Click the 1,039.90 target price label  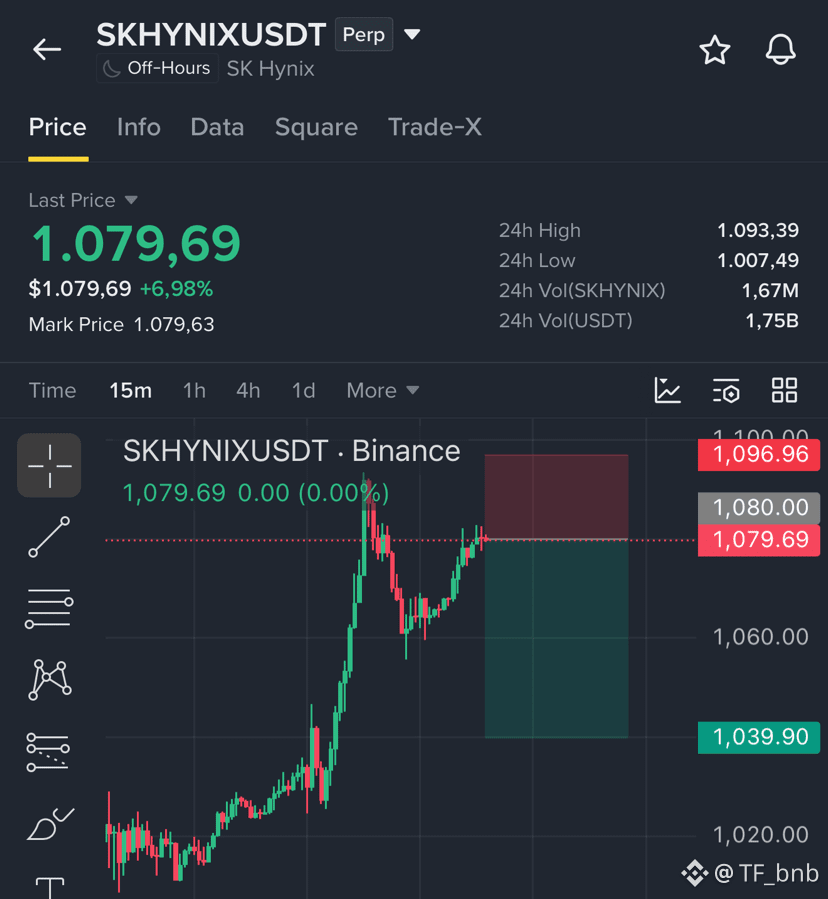tap(759, 737)
